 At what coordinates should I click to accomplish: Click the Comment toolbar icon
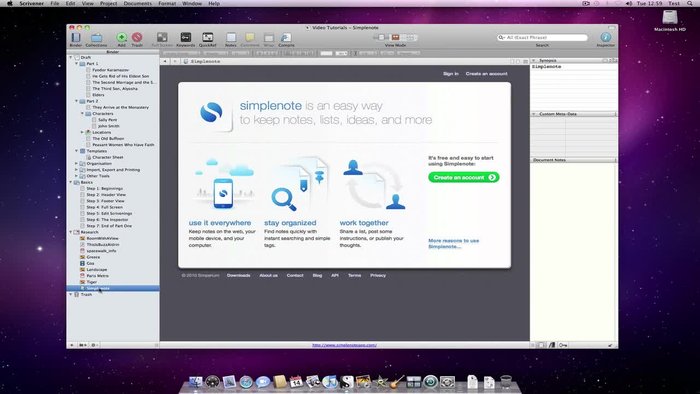250,37
